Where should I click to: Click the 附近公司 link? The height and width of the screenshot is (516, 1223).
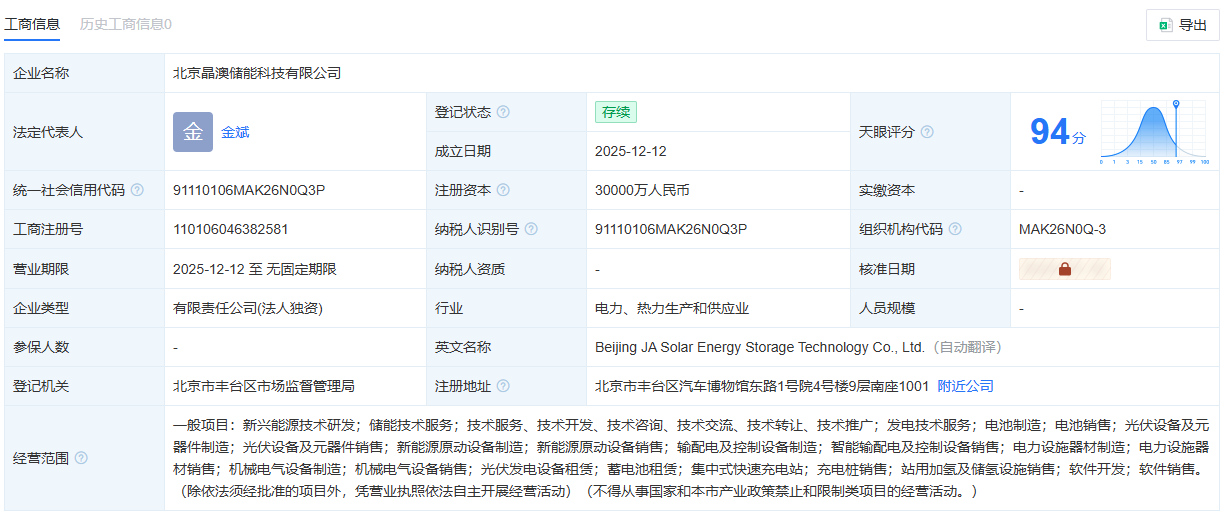coord(965,386)
